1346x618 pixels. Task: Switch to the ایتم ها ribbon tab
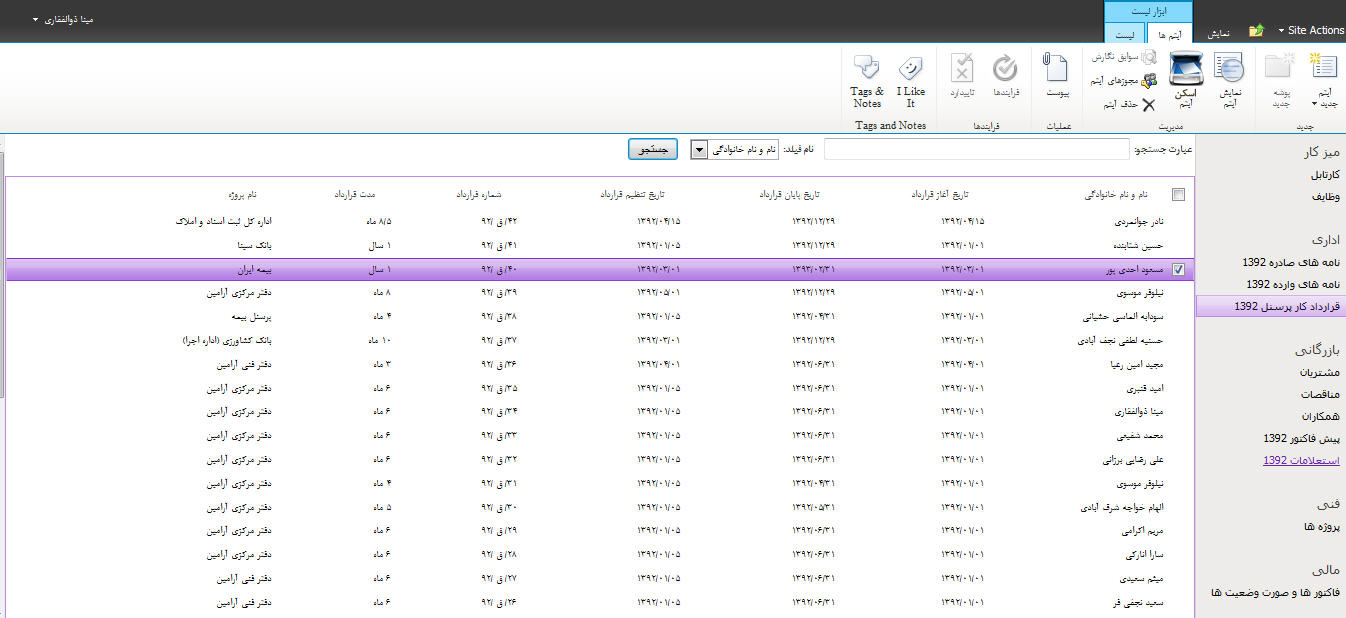point(1169,33)
